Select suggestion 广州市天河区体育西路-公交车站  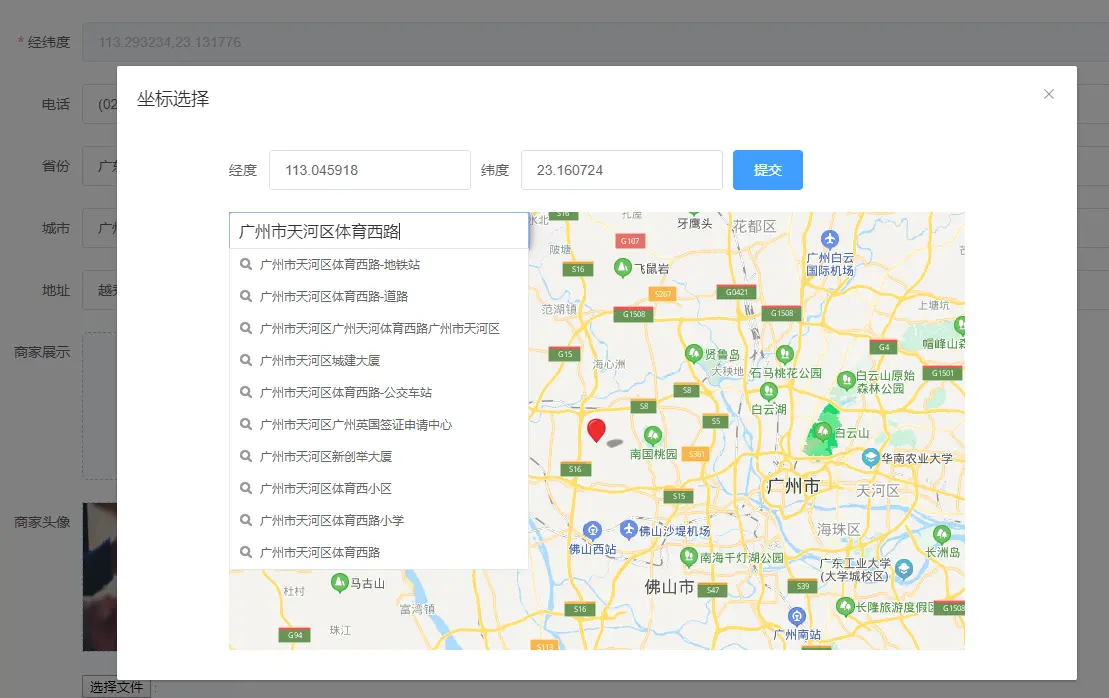378,392
